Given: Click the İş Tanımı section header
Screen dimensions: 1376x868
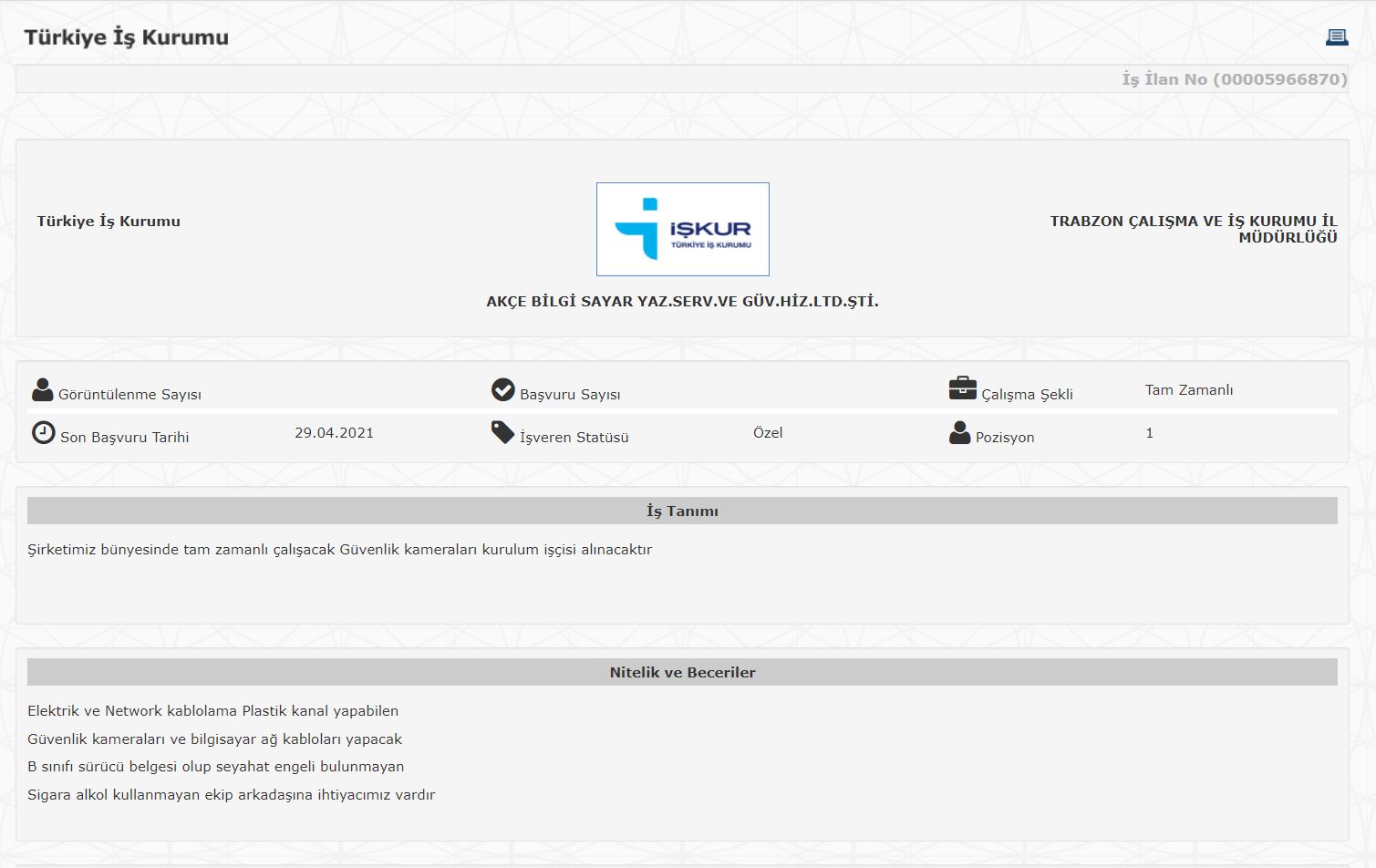Looking at the screenshot, I should [682, 511].
